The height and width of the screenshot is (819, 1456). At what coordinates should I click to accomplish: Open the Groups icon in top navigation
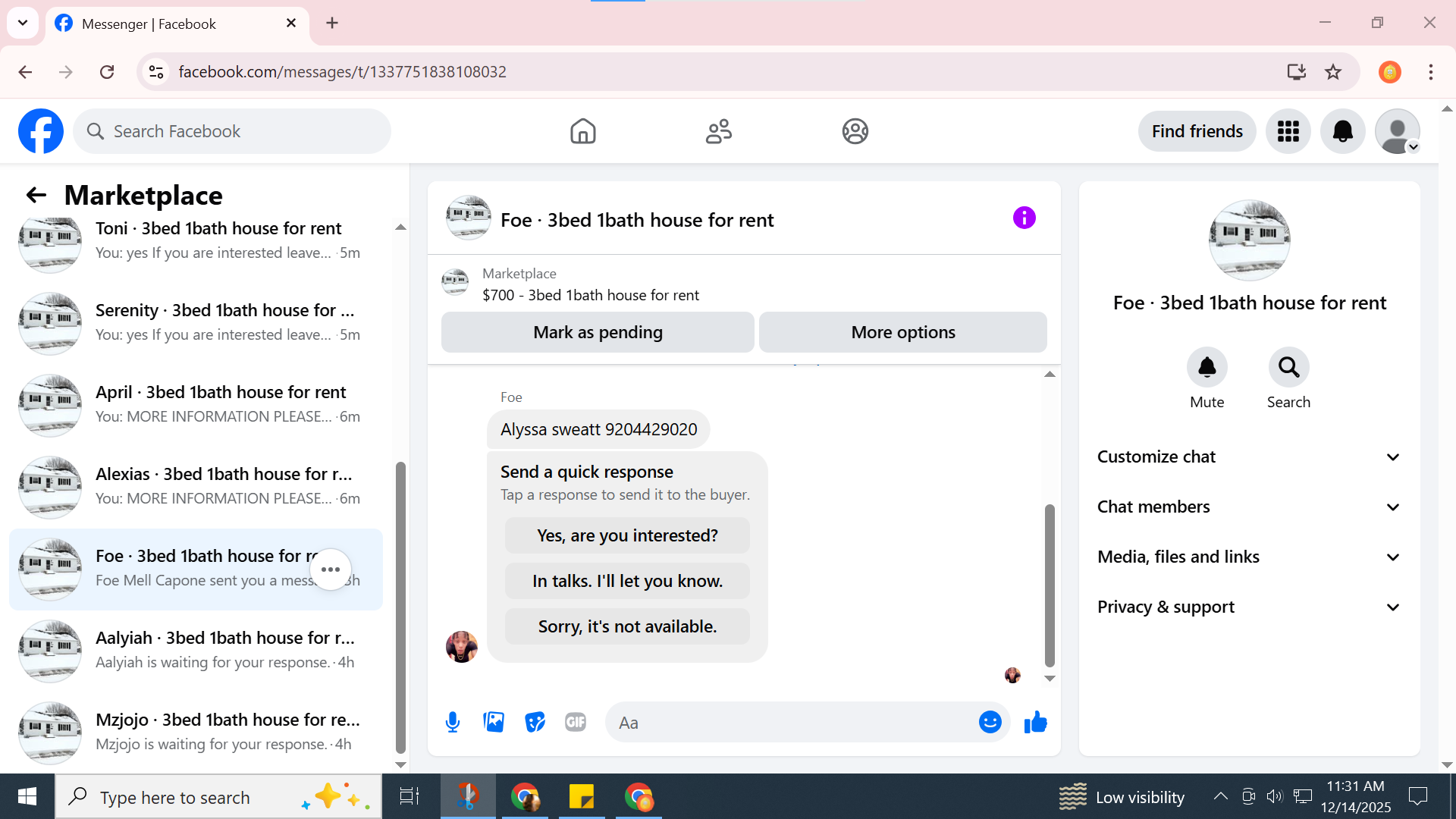click(x=855, y=131)
